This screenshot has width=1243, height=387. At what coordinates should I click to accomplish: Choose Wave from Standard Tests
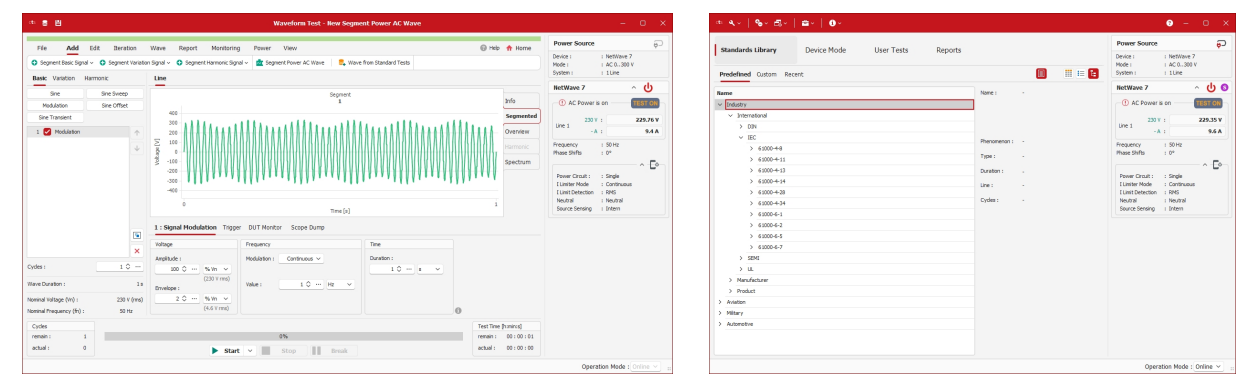coord(376,62)
